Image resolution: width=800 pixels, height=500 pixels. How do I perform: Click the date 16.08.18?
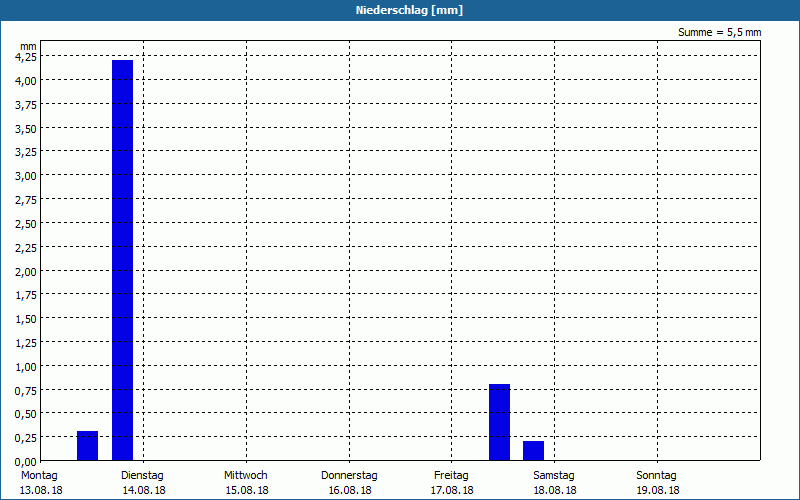tap(350, 490)
